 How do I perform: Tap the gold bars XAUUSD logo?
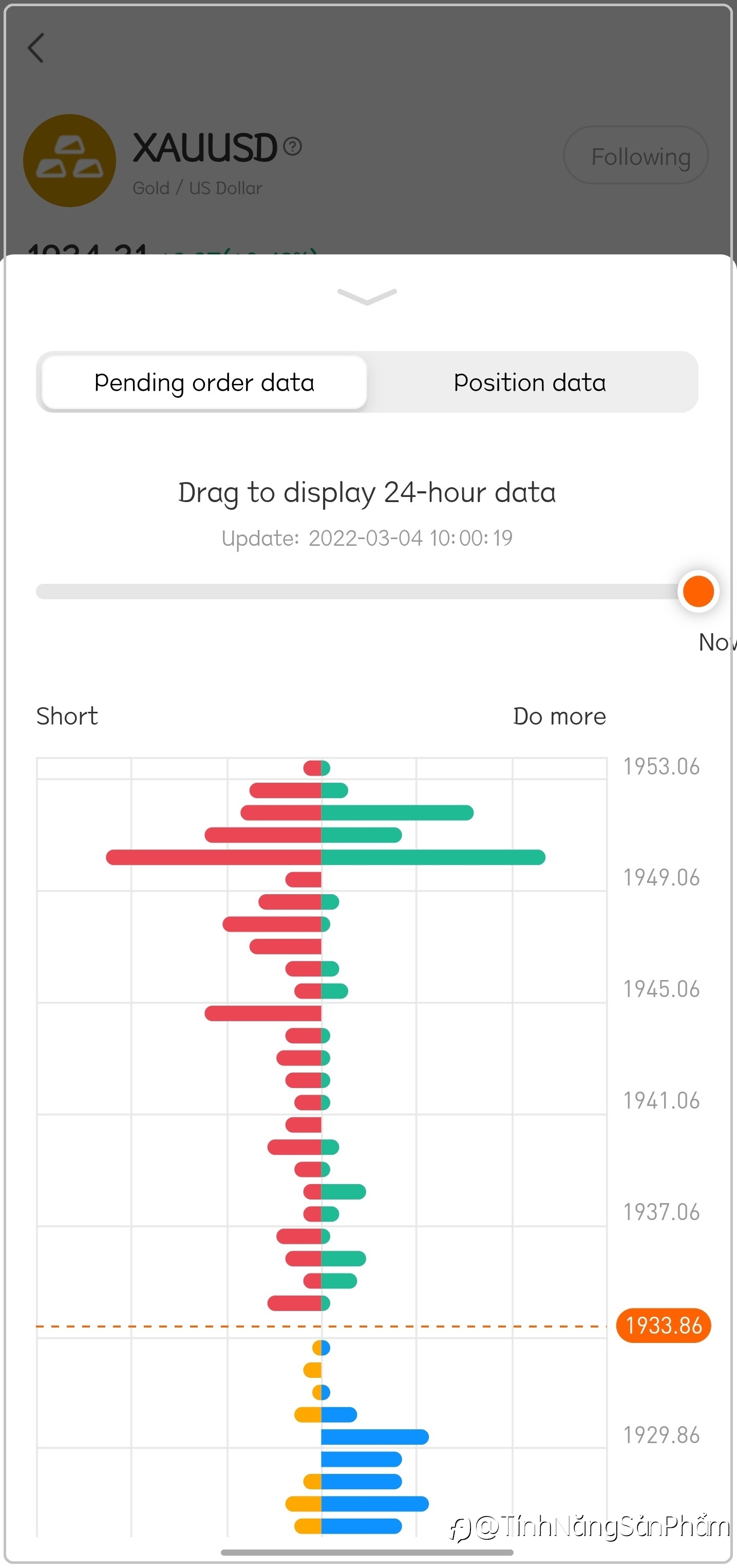69,160
